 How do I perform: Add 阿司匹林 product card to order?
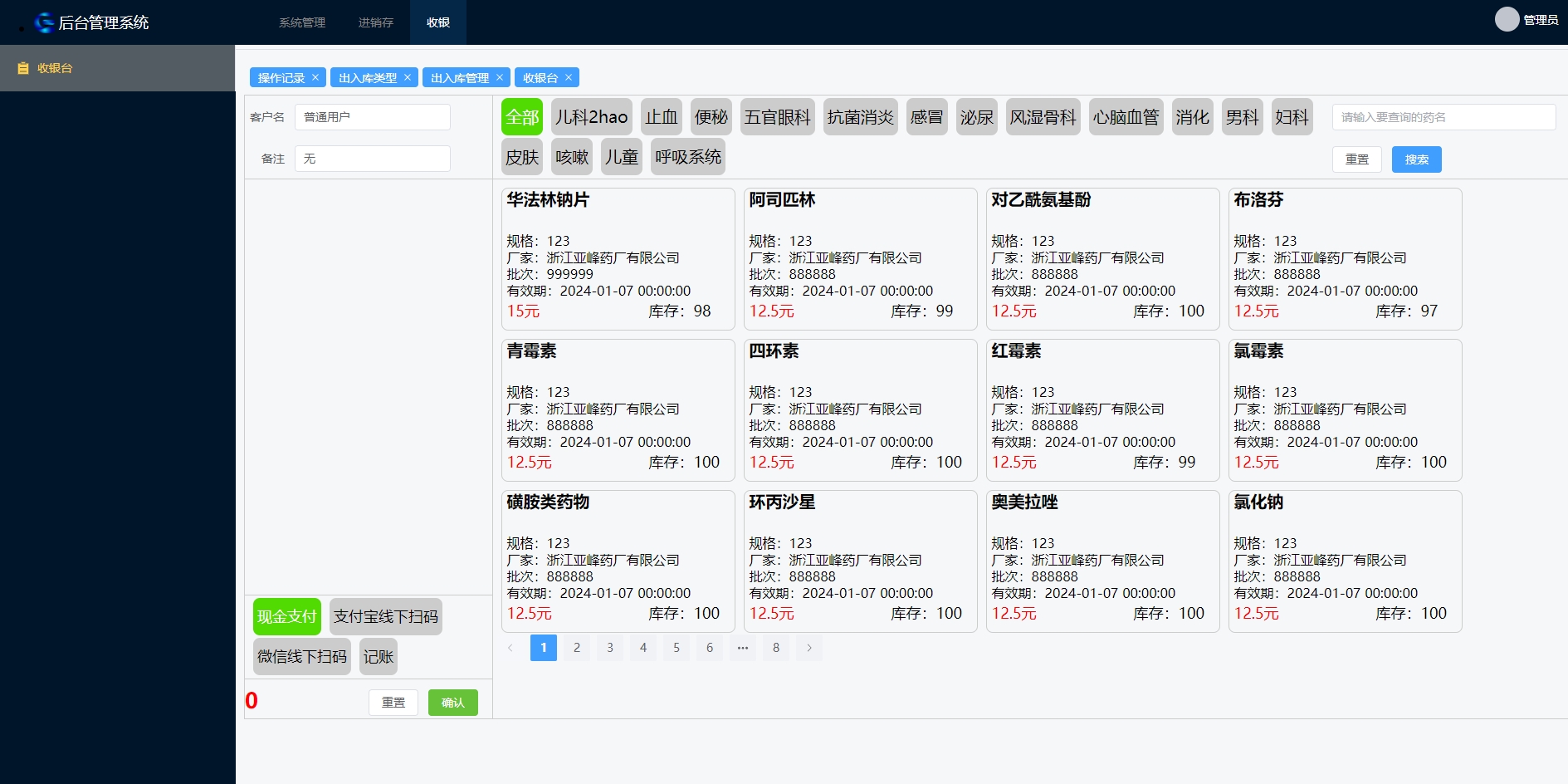click(861, 258)
